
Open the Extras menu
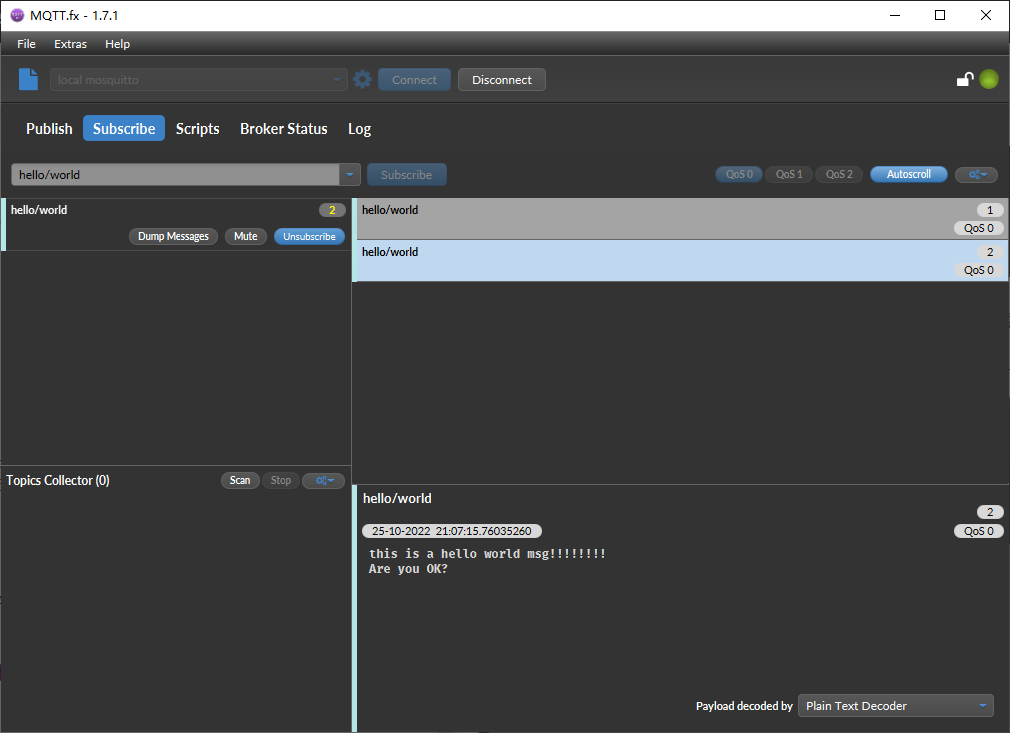(x=70, y=44)
